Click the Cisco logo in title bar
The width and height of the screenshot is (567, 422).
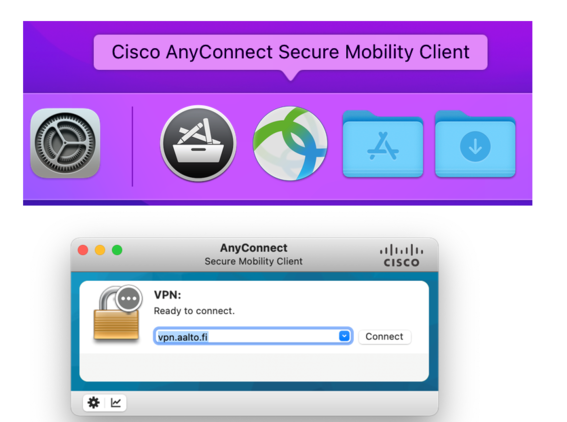coord(401,256)
